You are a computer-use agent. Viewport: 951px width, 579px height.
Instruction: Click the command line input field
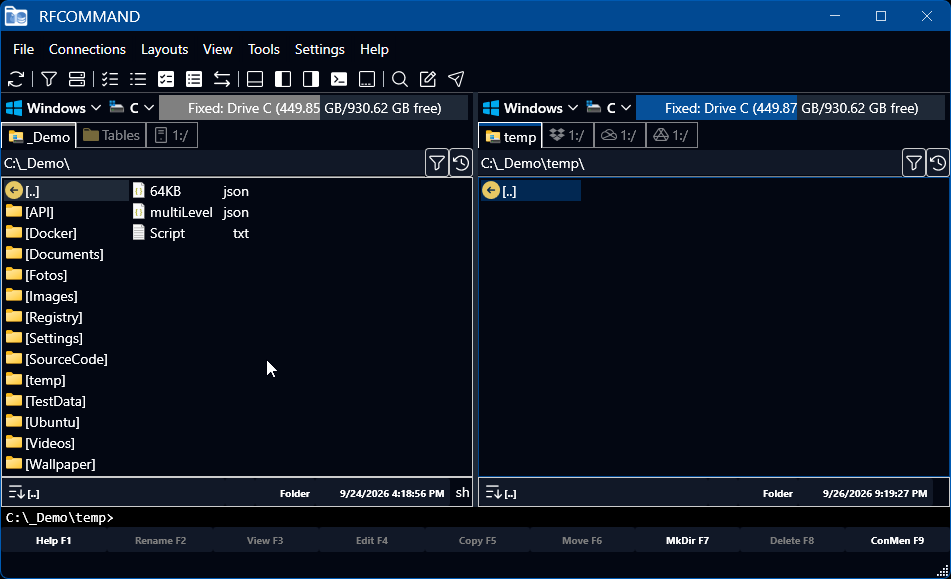476,518
